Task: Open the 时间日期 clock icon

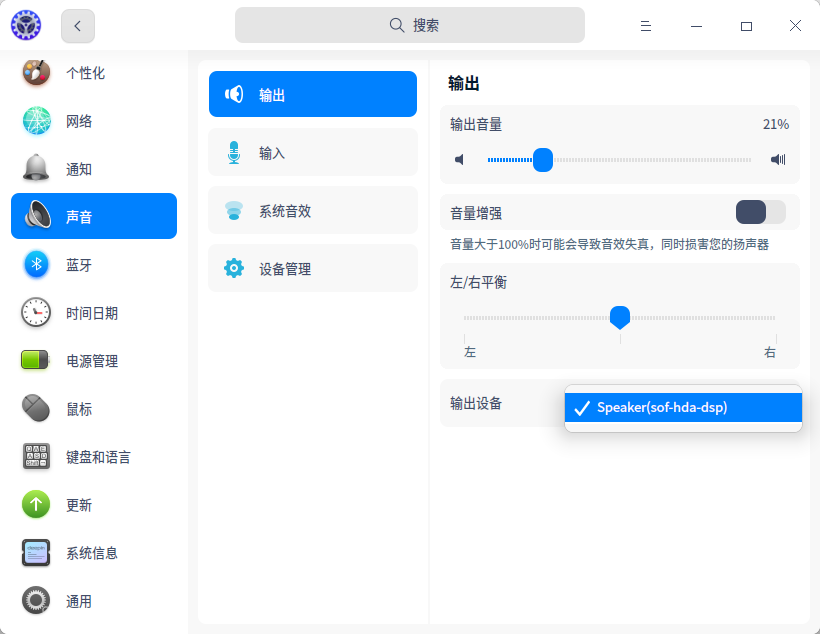Action: (x=36, y=312)
